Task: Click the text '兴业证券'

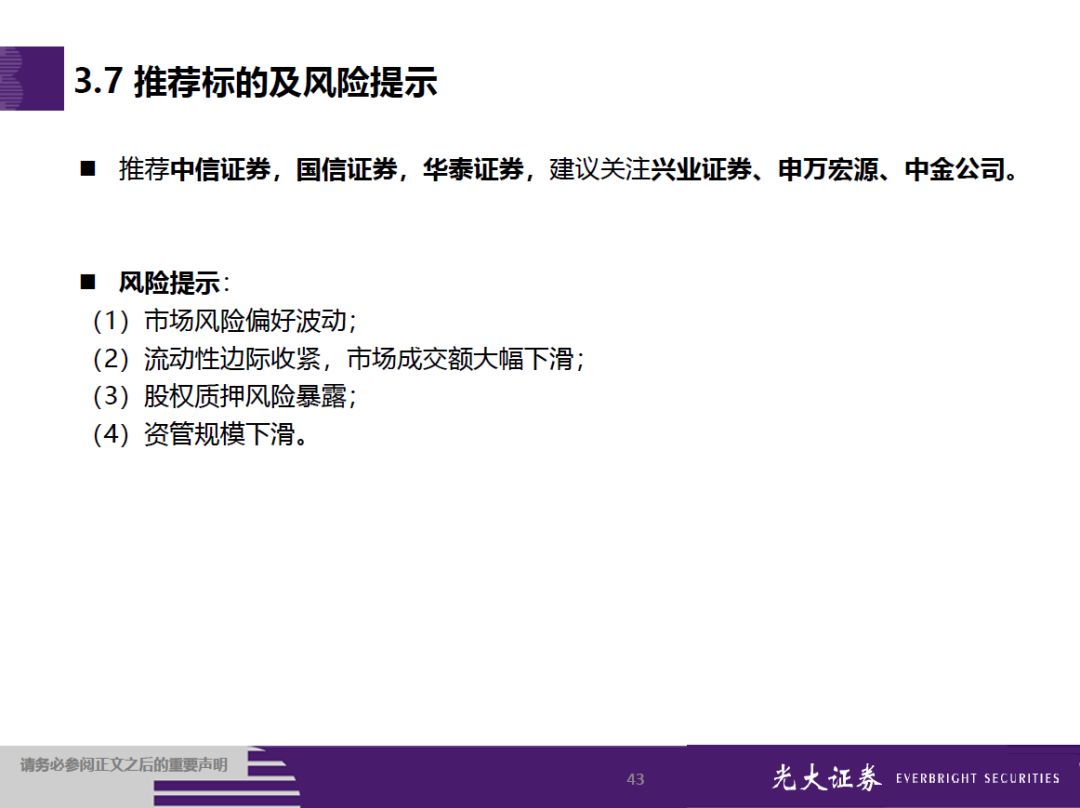Action: tap(701, 169)
